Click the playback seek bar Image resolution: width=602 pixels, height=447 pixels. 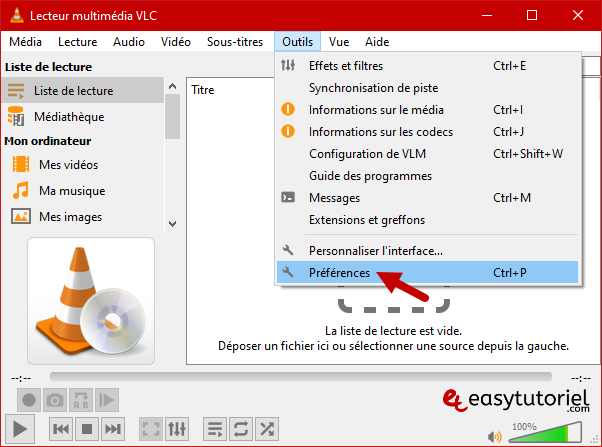pyautogui.click(x=301, y=376)
